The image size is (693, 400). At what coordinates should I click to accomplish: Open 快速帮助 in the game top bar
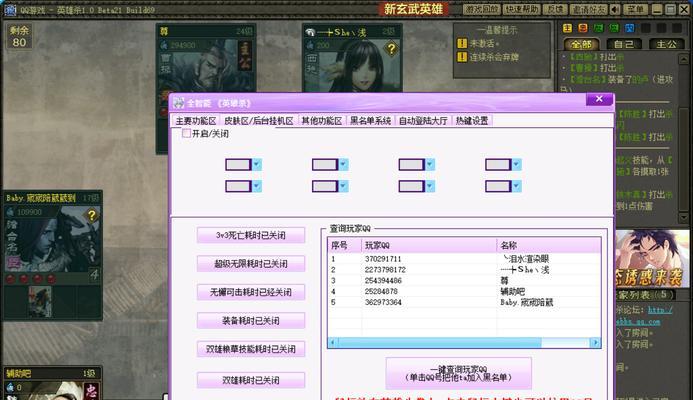click(x=522, y=9)
